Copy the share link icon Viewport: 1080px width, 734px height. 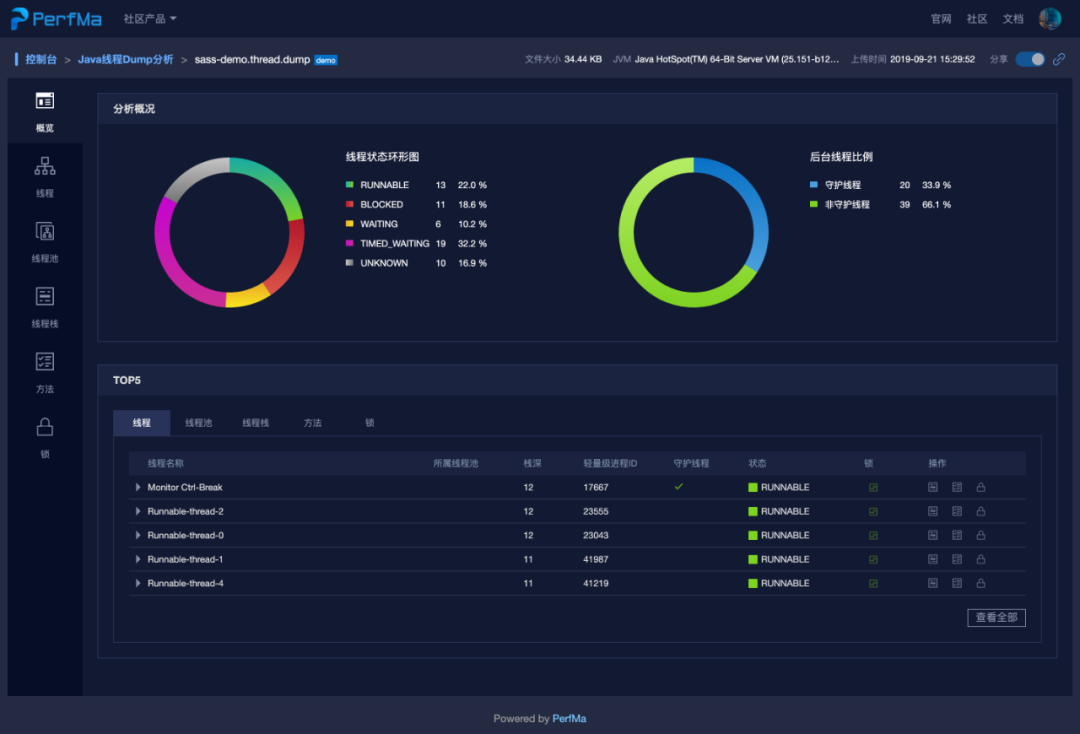1059,59
